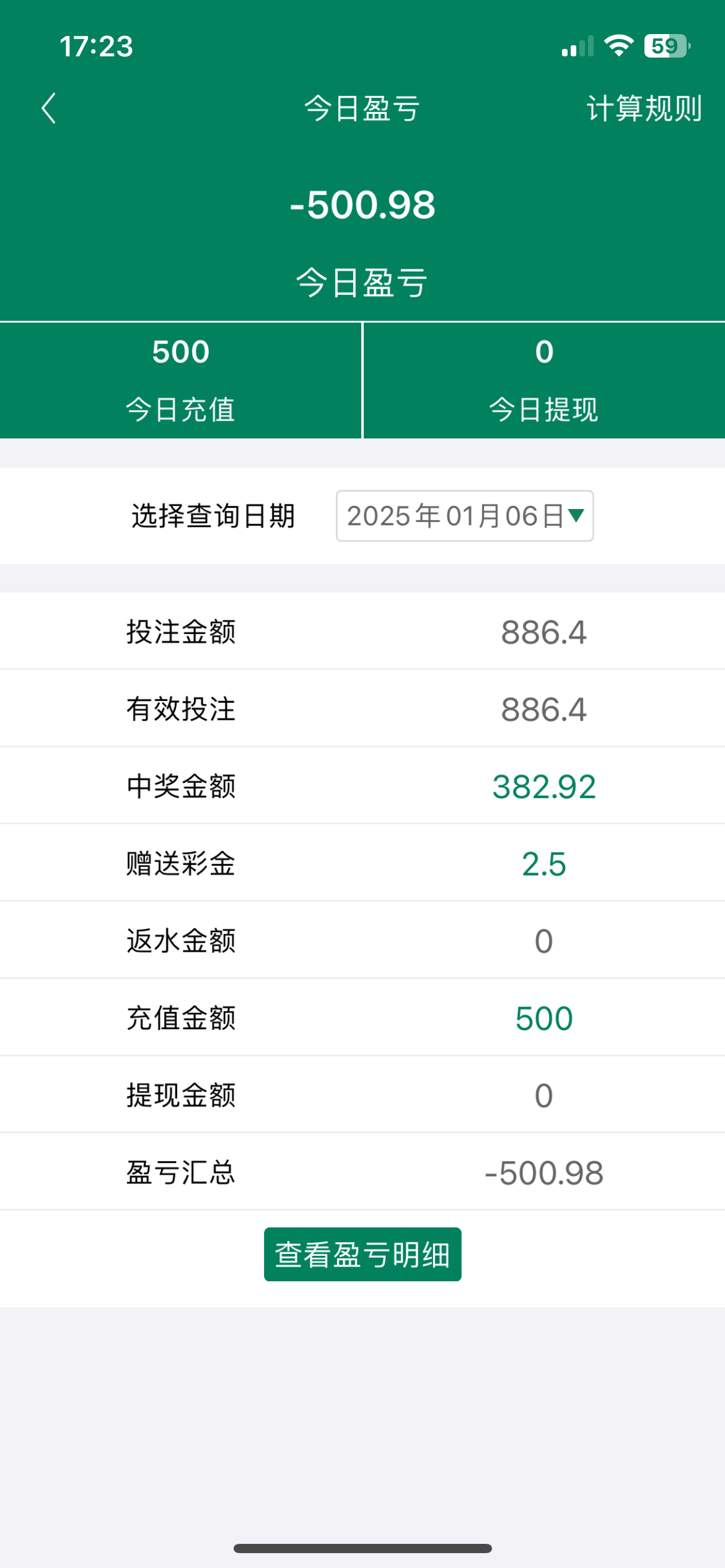This screenshot has width=725, height=1568.
Task: Click the 查看盈亏明细 button
Action: 362,1254
